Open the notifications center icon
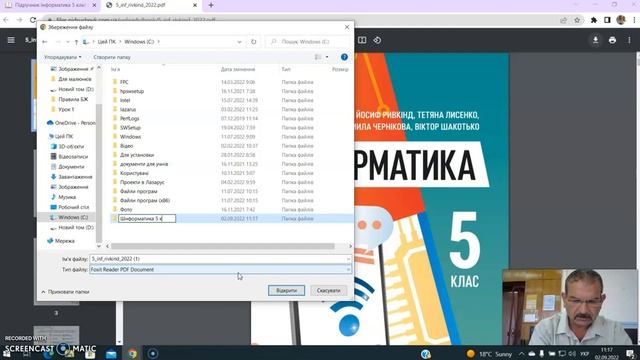The height and width of the screenshot is (360, 640). tap(630, 353)
